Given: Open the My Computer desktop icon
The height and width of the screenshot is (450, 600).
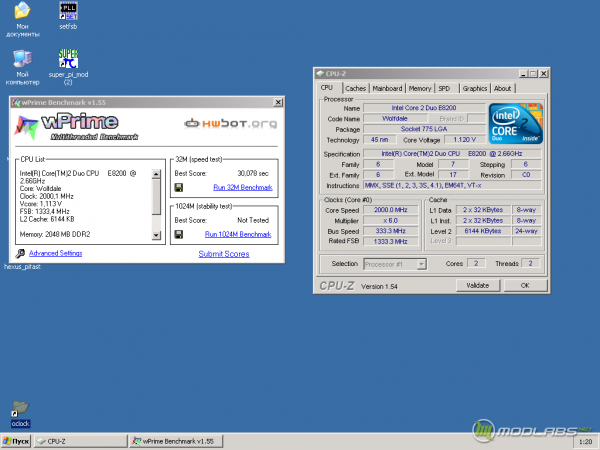Looking at the screenshot, I should click(22, 67).
